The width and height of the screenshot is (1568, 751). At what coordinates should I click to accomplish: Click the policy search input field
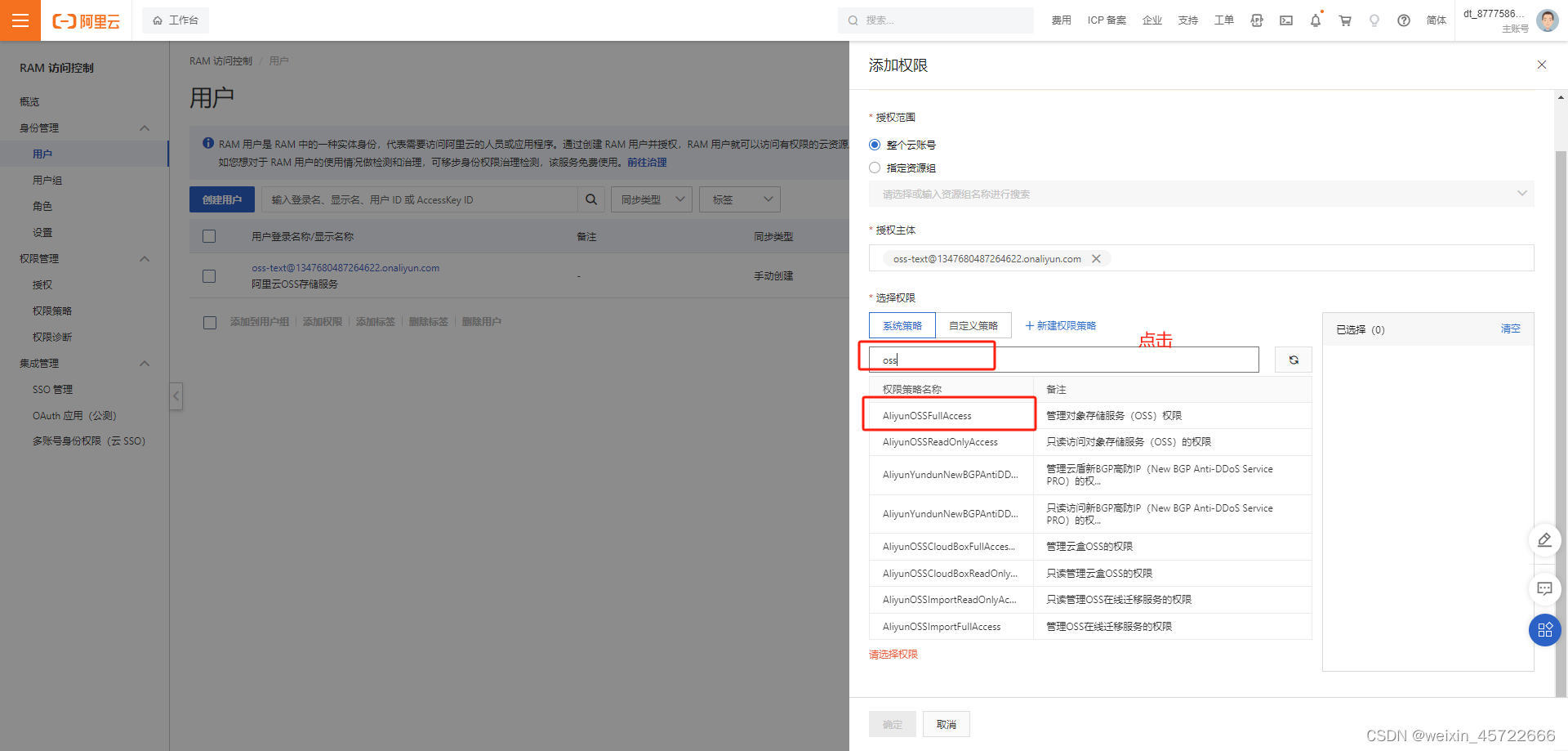point(1063,360)
